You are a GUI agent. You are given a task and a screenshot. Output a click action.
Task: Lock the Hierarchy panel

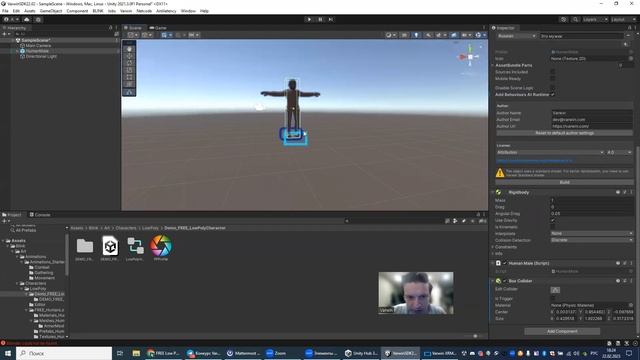[110, 28]
